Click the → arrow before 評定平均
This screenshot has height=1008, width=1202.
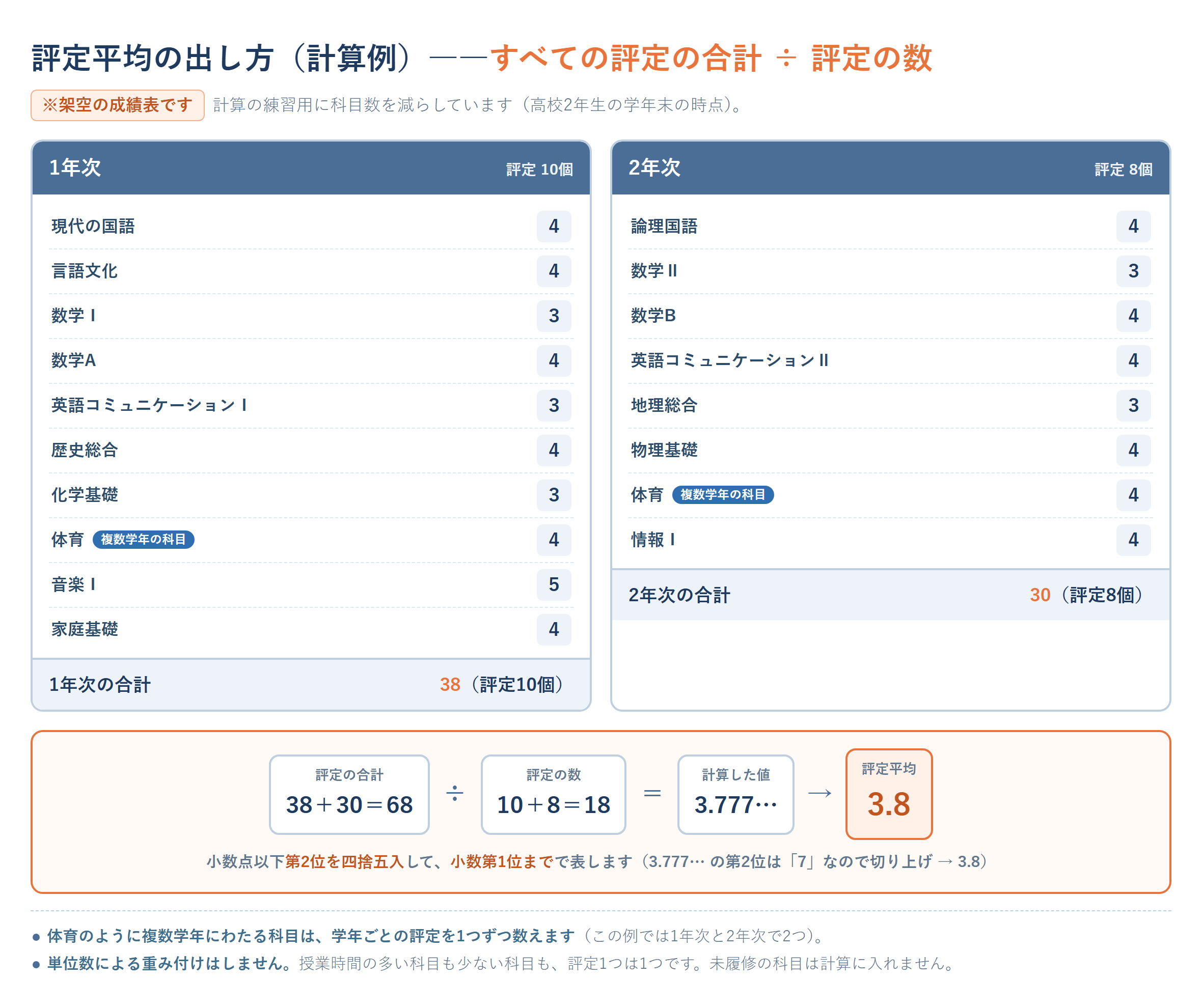(819, 794)
